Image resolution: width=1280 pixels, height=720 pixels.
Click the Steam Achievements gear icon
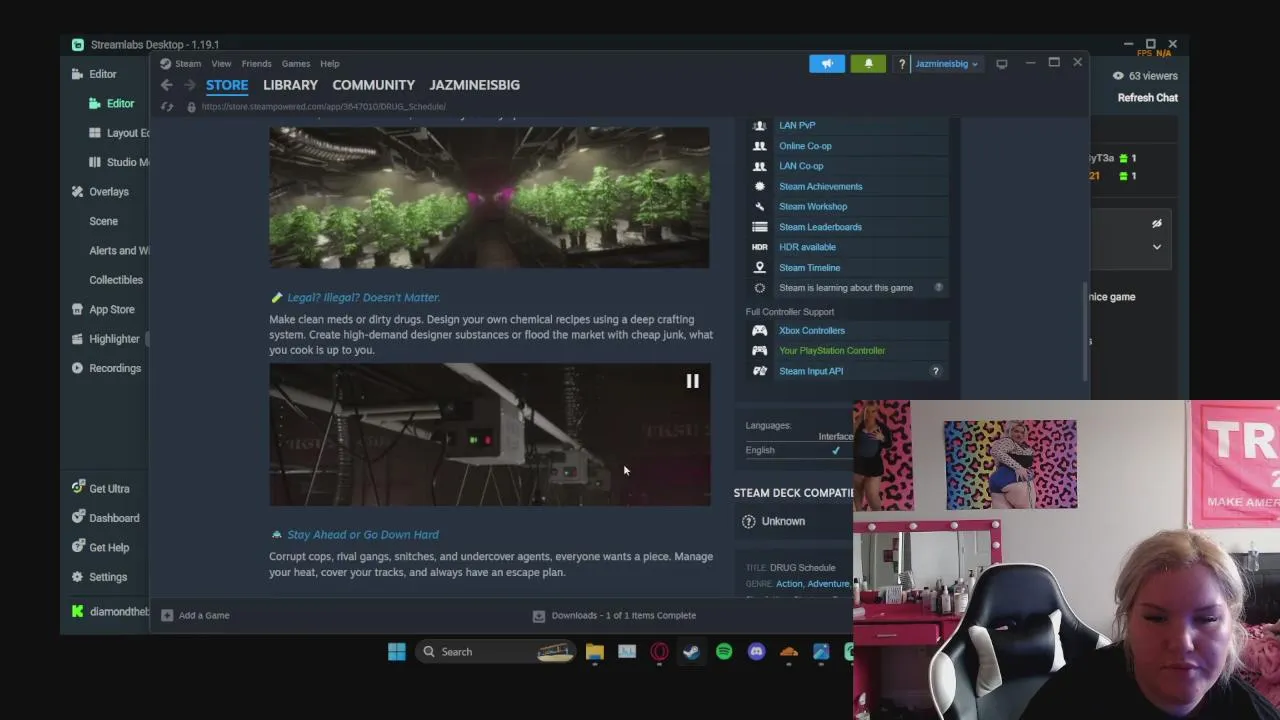759,186
